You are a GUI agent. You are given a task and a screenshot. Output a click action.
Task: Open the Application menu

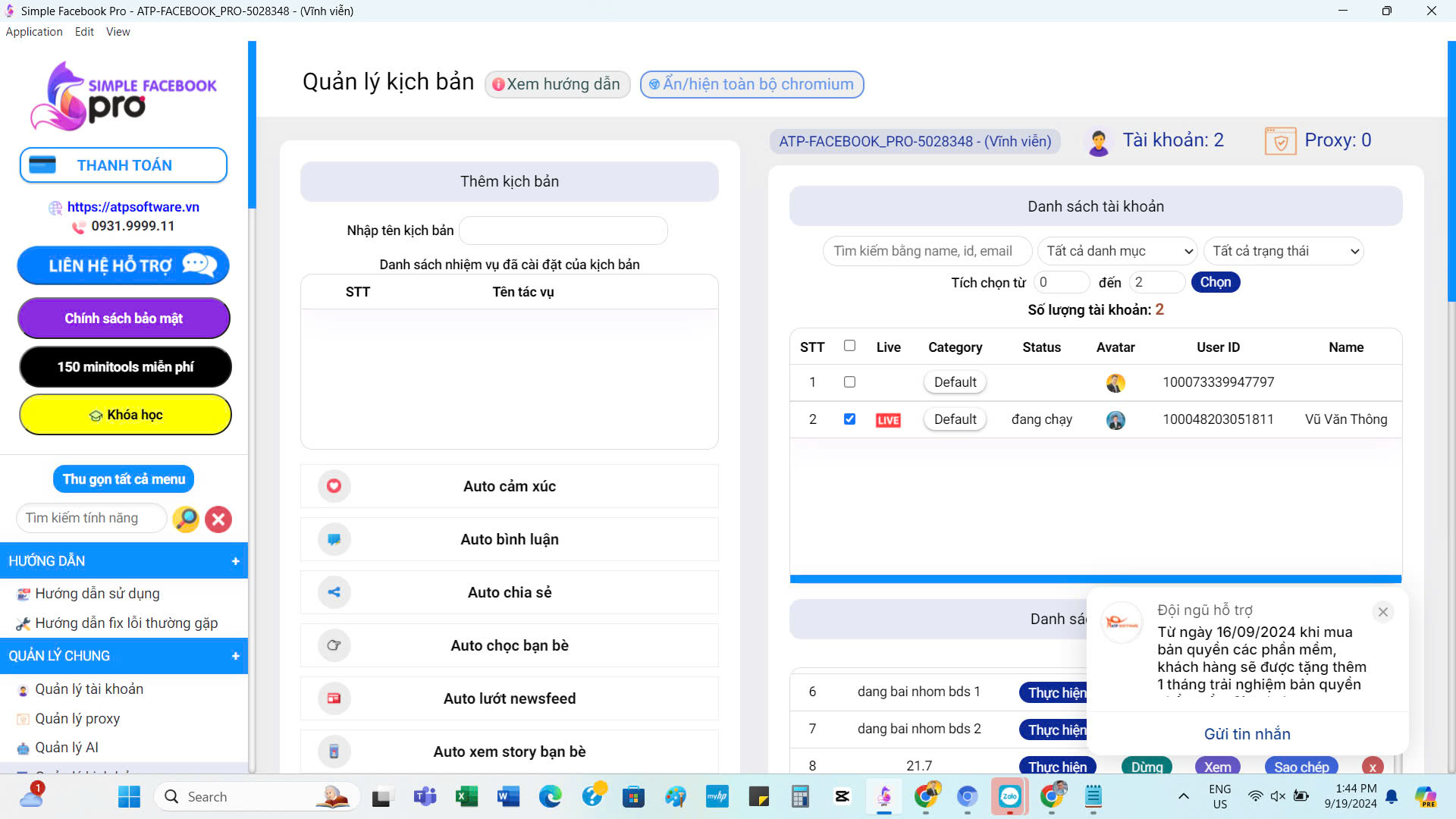click(x=34, y=31)
